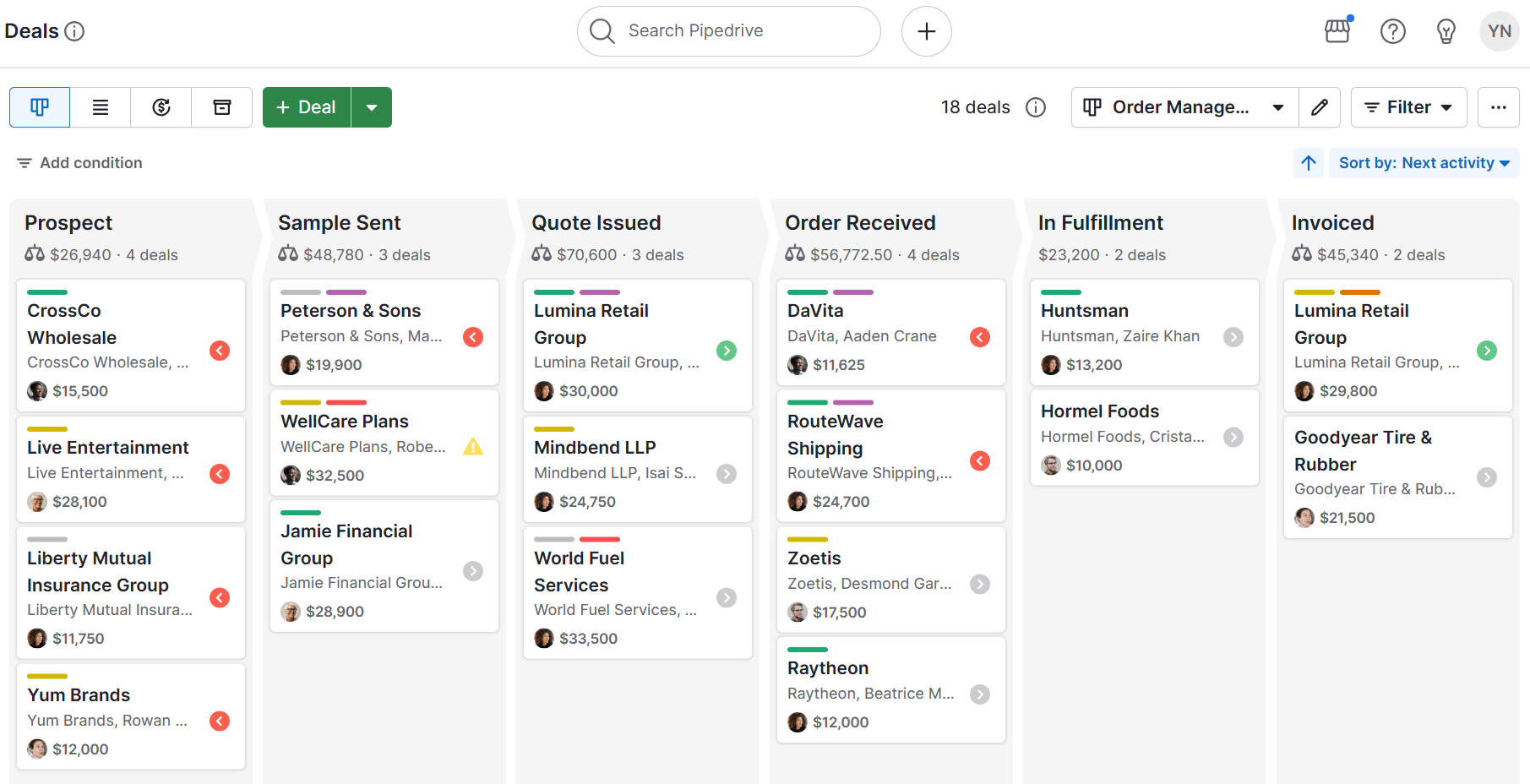
Task: Open the Filter dropdown
Action: pyautogui.click(x=1409, y=107)
